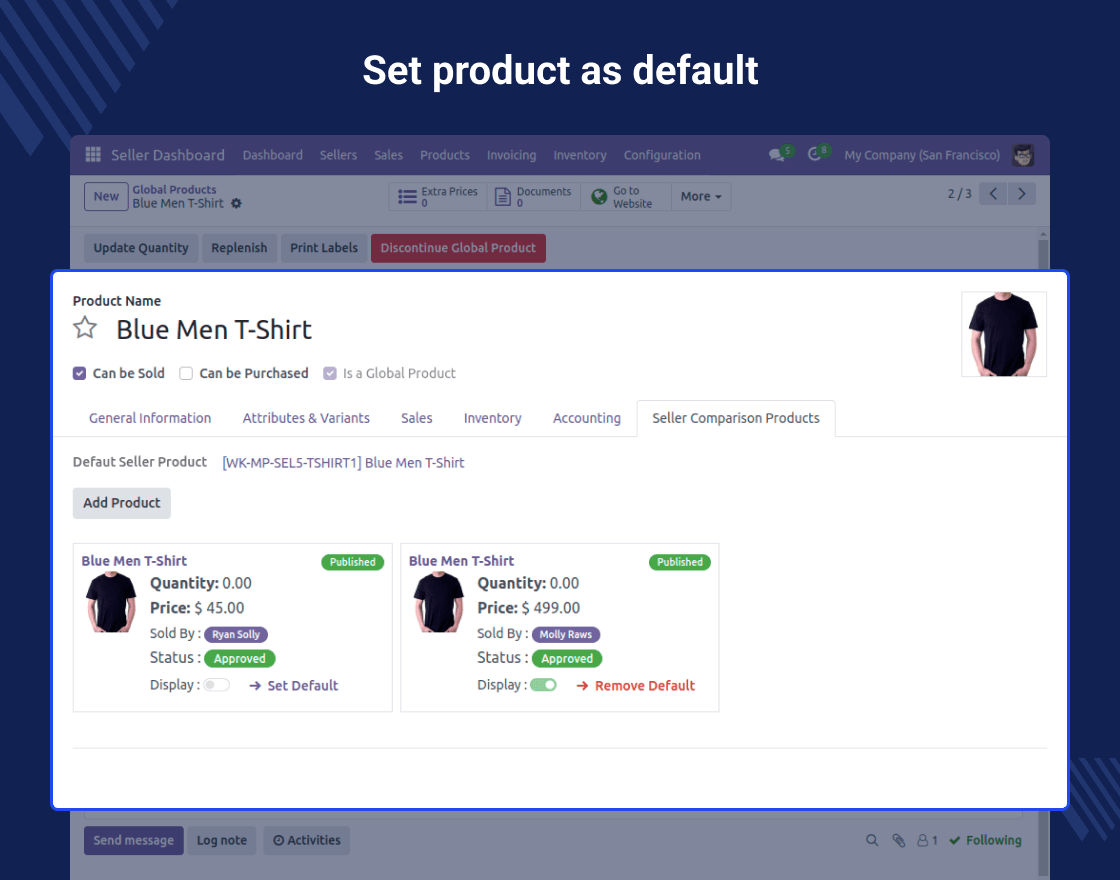Open the My Company (San Francisco) switcher

click(922, 155)
